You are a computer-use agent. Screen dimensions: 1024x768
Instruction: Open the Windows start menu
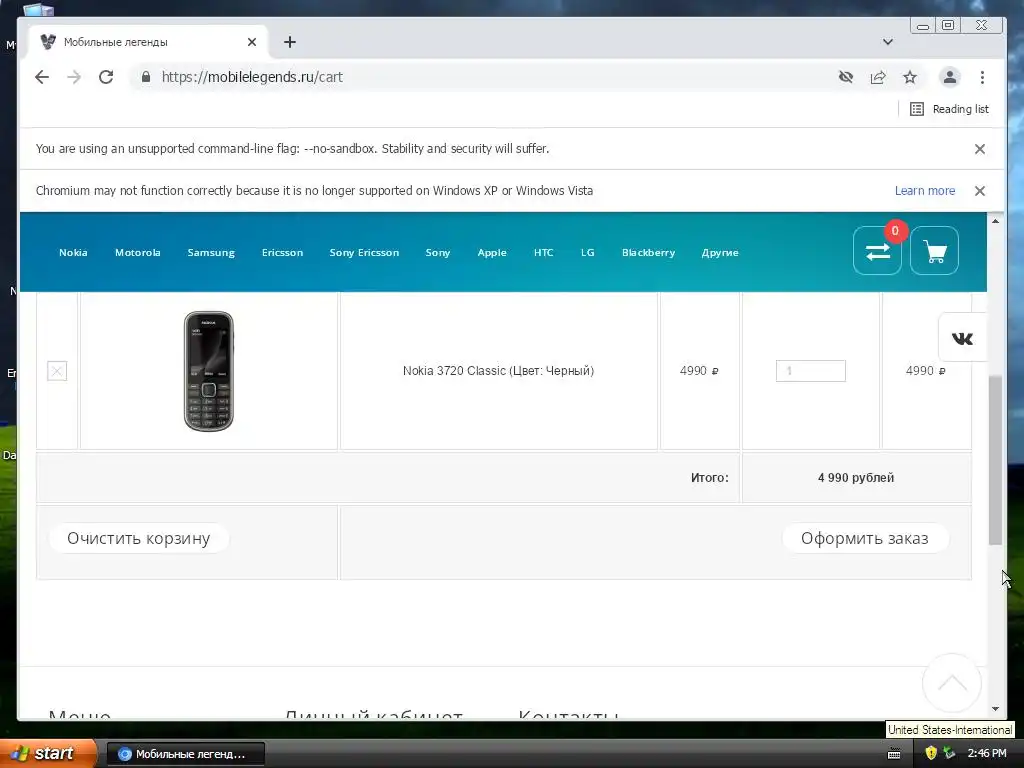[x=48, y=753]
